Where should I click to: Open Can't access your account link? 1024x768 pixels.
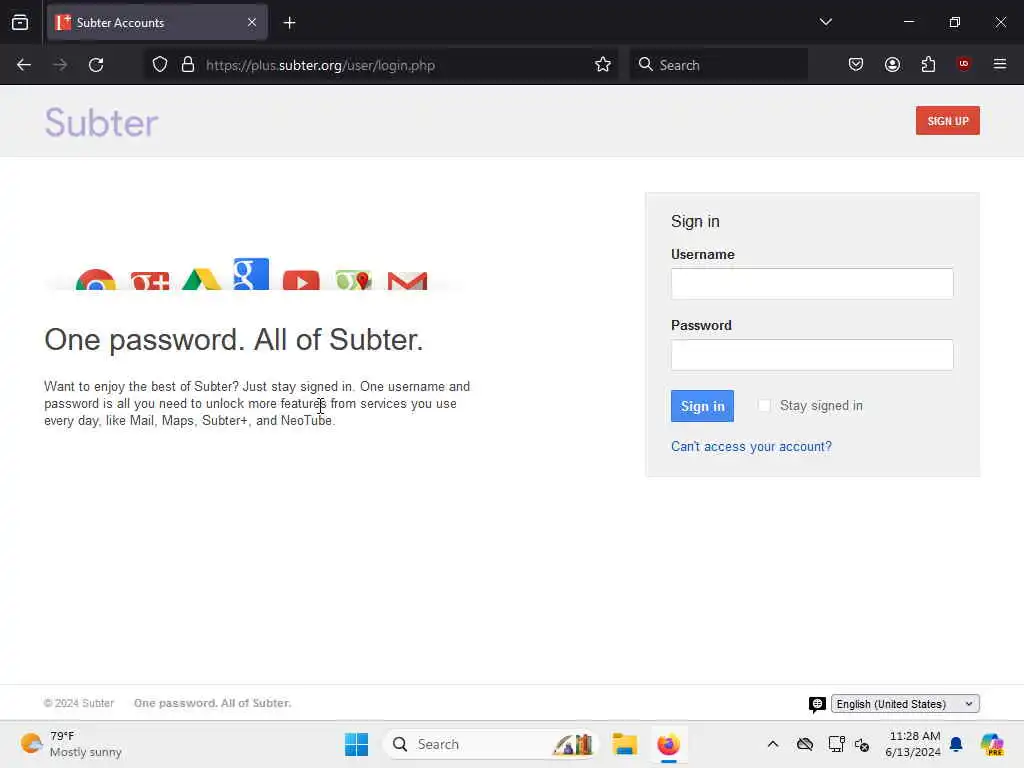click(x=751, y=447)
